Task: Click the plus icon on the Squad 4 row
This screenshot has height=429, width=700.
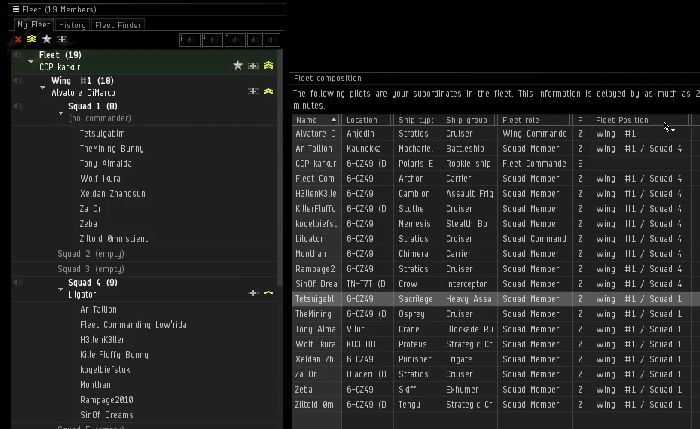Action: click(253, 293)
